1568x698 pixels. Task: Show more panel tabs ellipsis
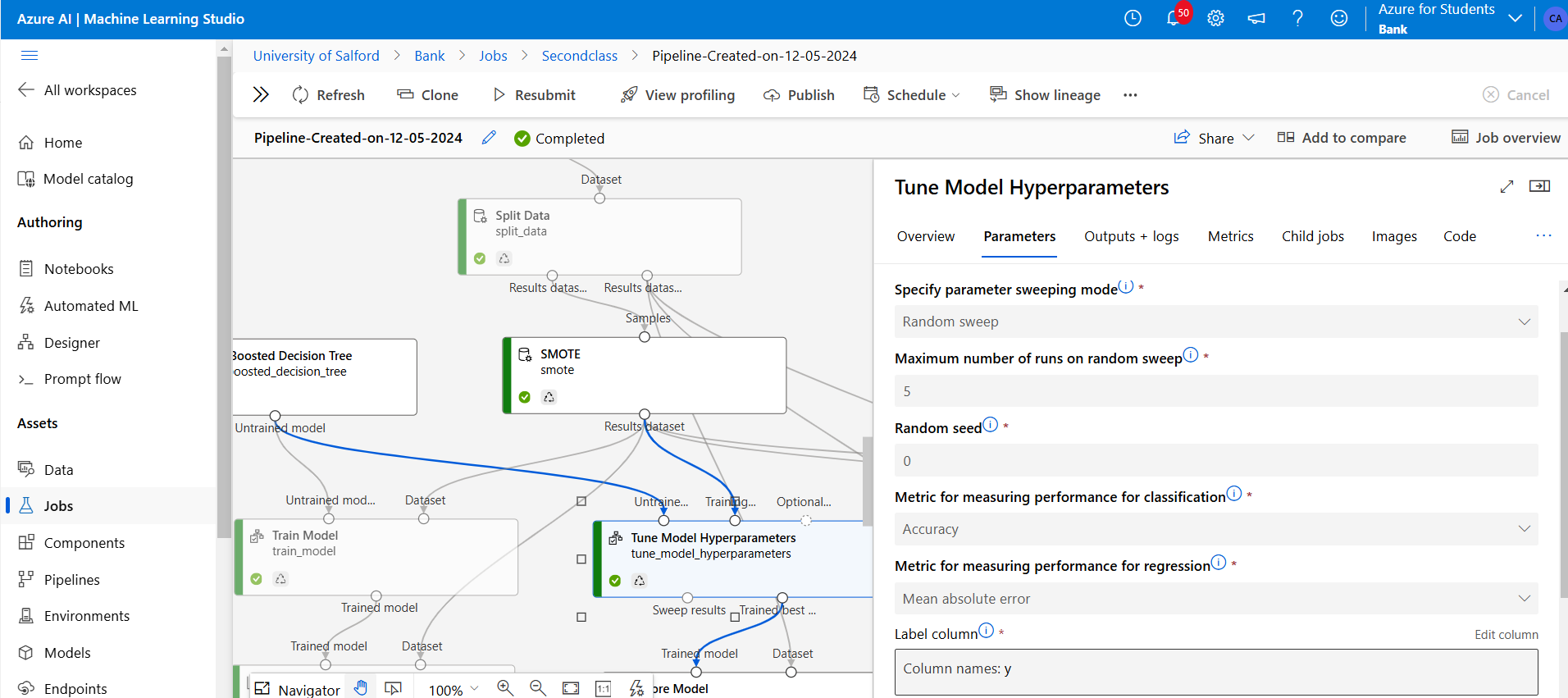1543,235
